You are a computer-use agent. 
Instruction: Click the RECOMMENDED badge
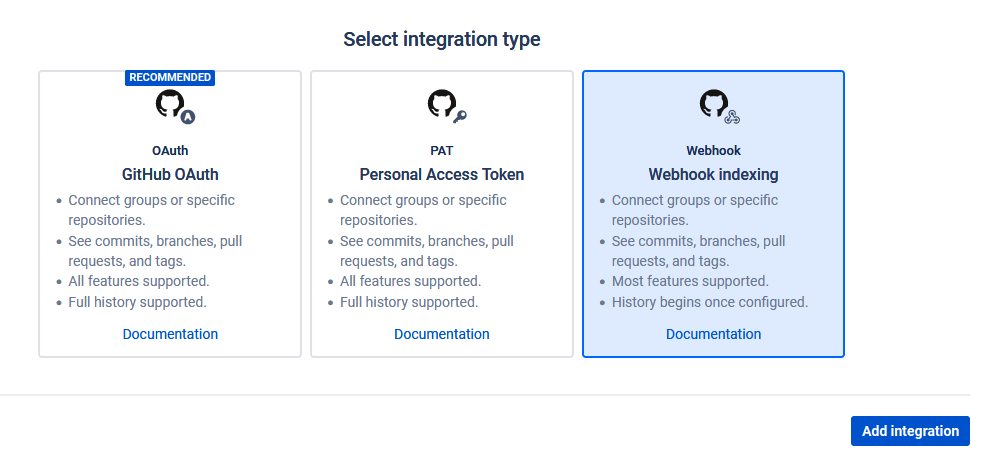point(170,77)
